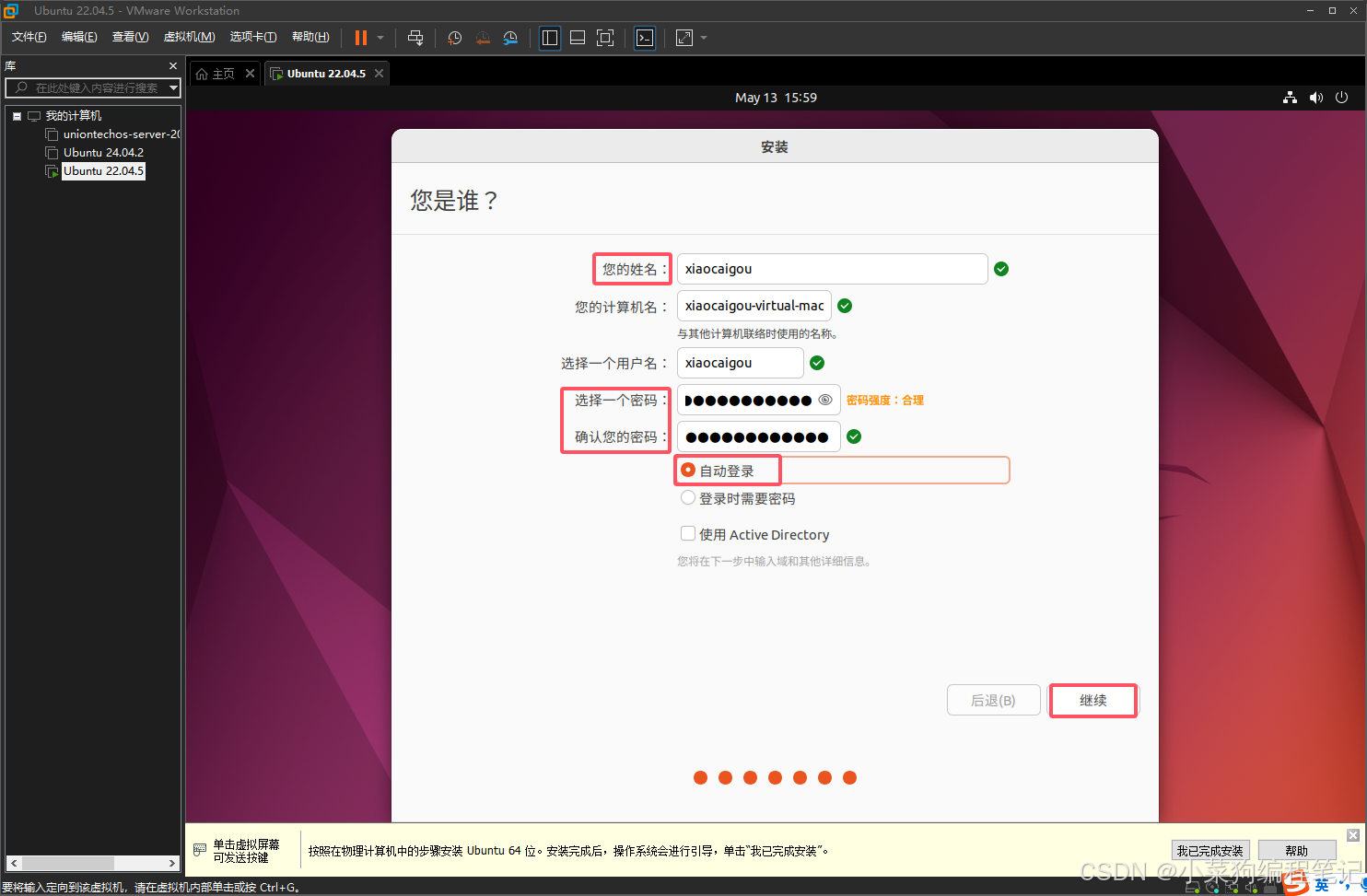Expand the 我的计算机 tree node
This screenshot has height=896, width=1367.
tap(16, 115)
